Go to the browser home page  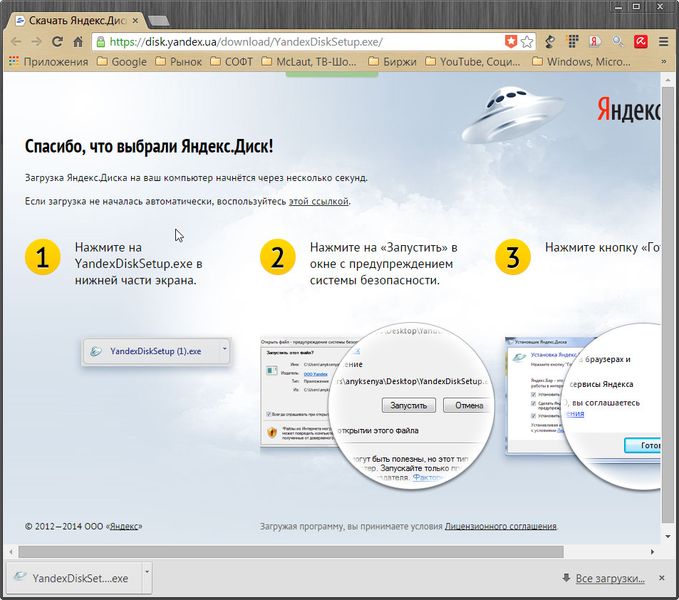tap(78, 42)
